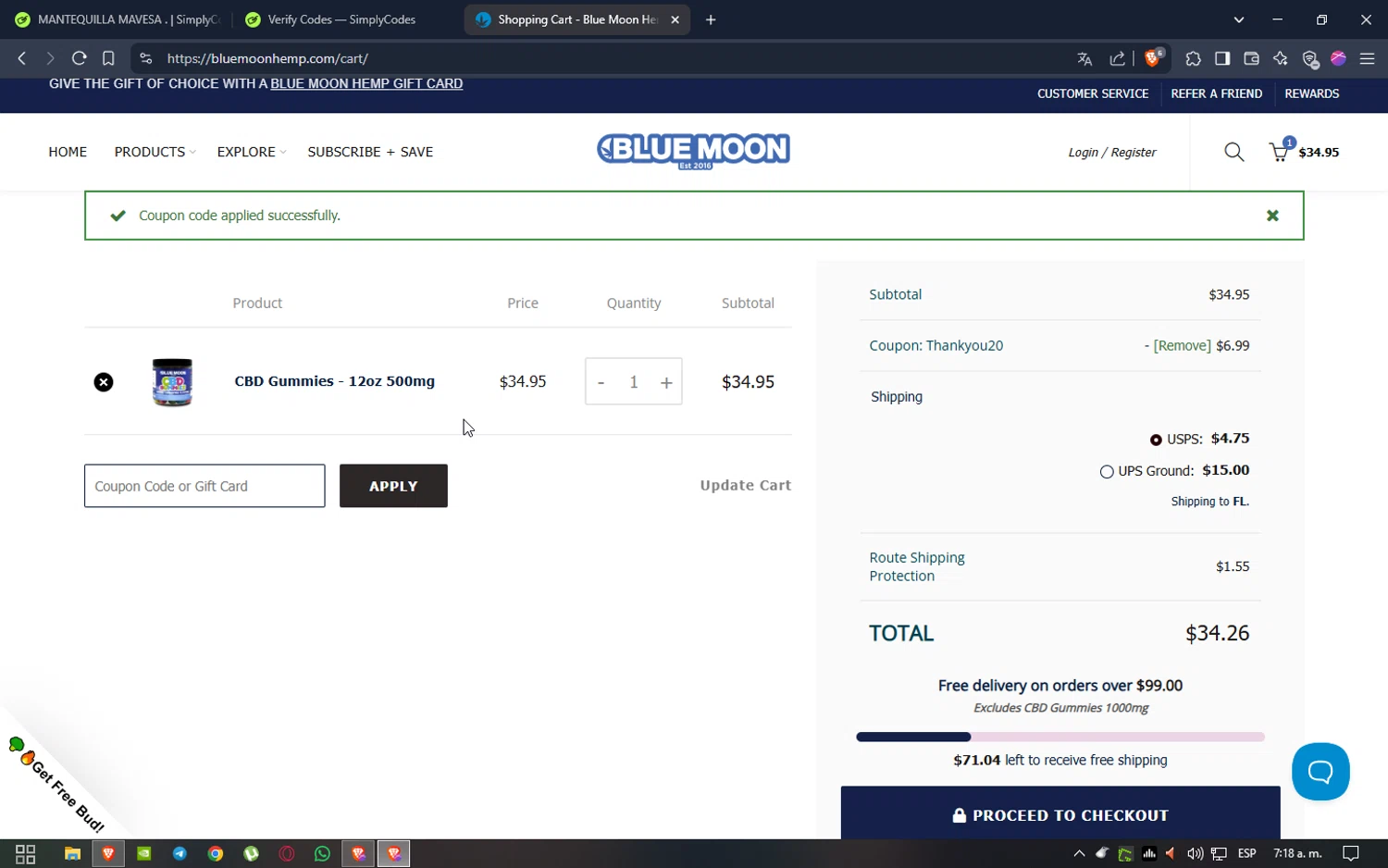Expand the PRODUCTS dropdown menu
Screen dimensions: 1388x868
(x=155, y=152)
